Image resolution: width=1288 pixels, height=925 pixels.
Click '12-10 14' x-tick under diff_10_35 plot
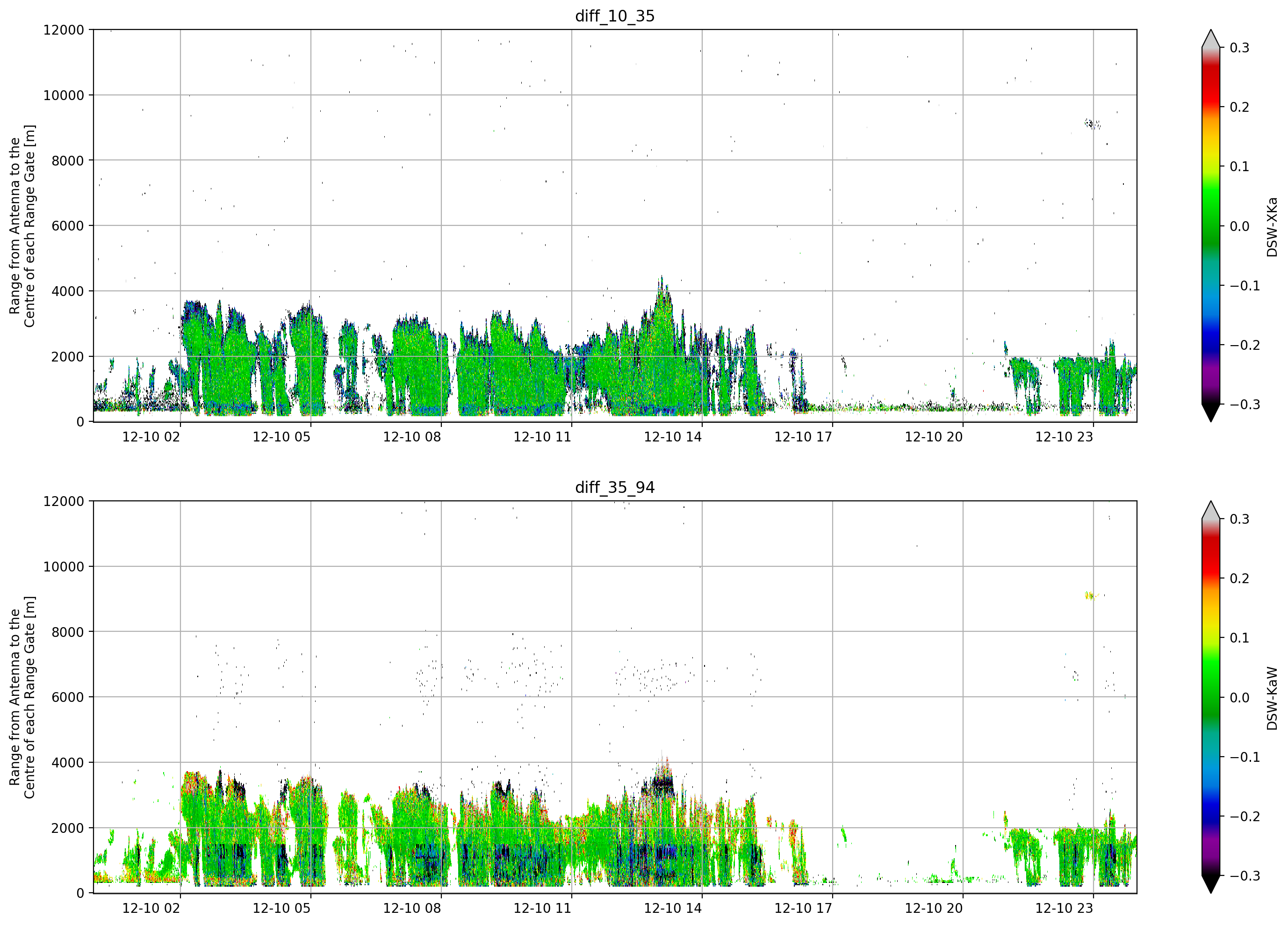pyautogui.click(x=673, y=436)
